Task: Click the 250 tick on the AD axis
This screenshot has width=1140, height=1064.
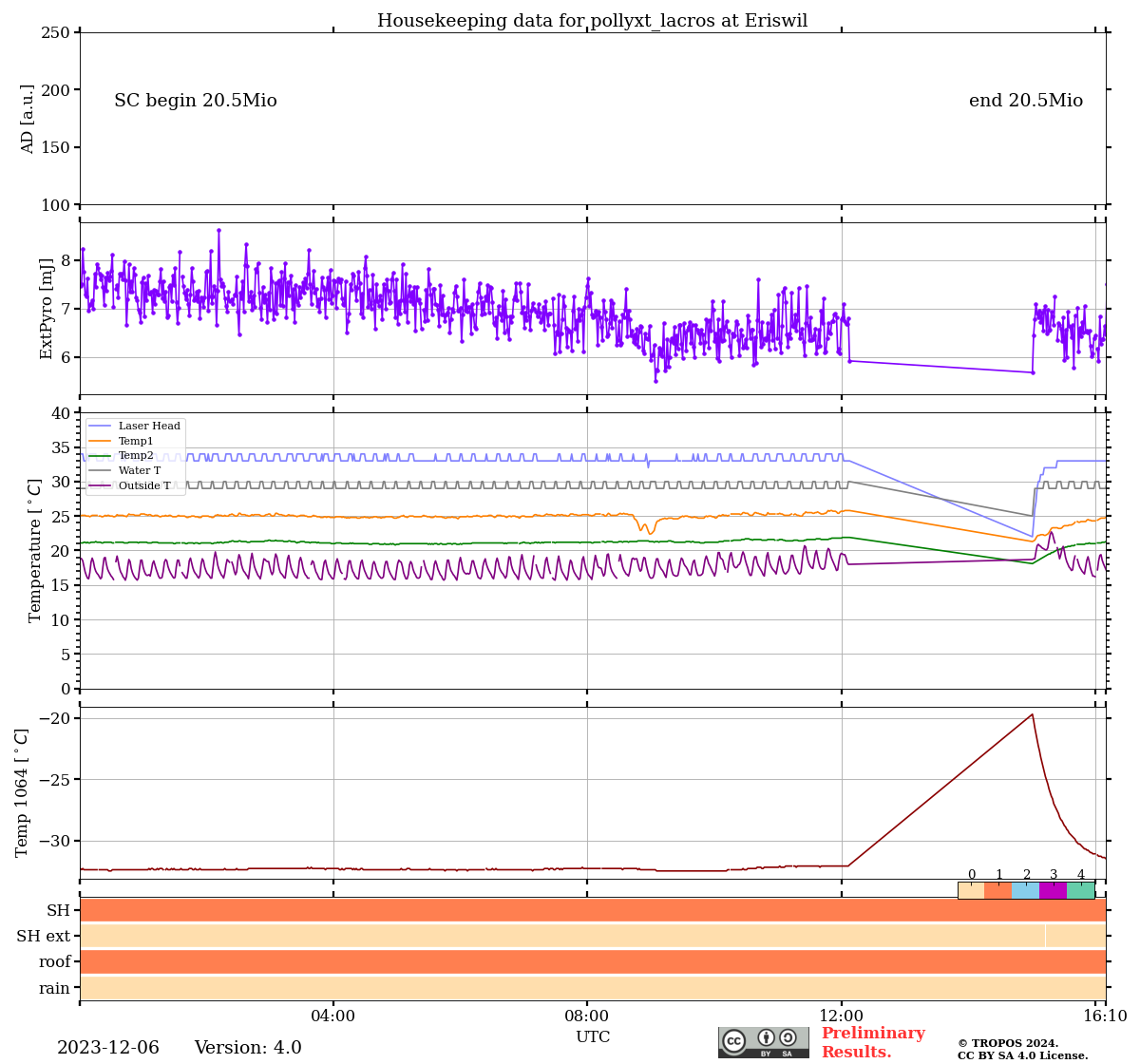Action: click(55, 32)
